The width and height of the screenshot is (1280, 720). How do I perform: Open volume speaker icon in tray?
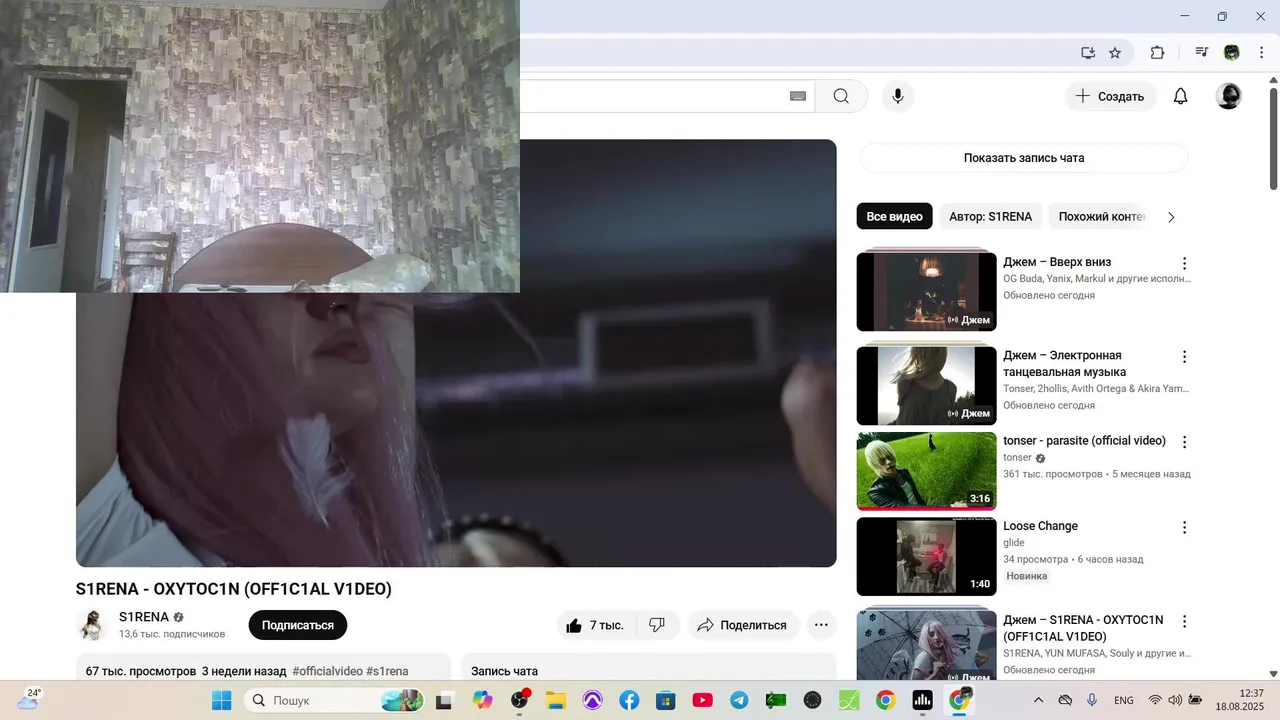coord(1175,700)
